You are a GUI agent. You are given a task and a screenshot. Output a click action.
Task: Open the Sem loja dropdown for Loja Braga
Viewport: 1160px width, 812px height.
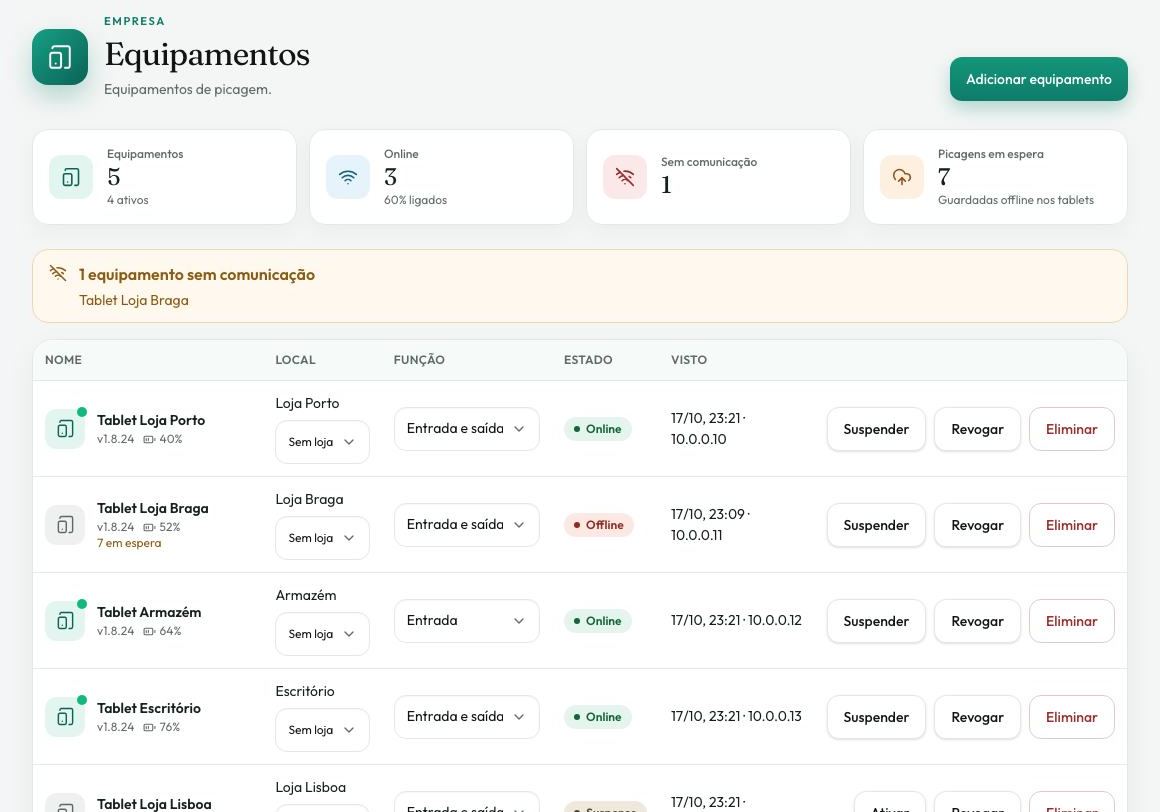pos(322,538)
